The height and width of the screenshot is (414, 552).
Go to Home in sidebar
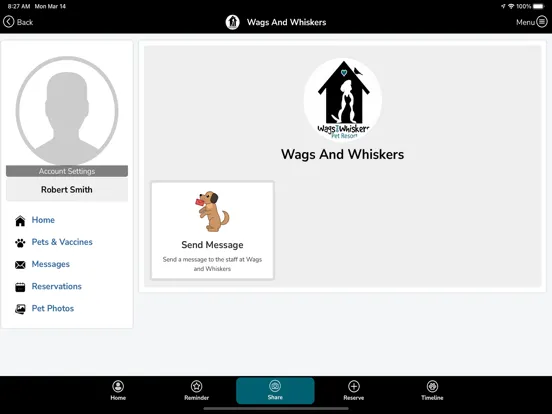coord(43,220)
